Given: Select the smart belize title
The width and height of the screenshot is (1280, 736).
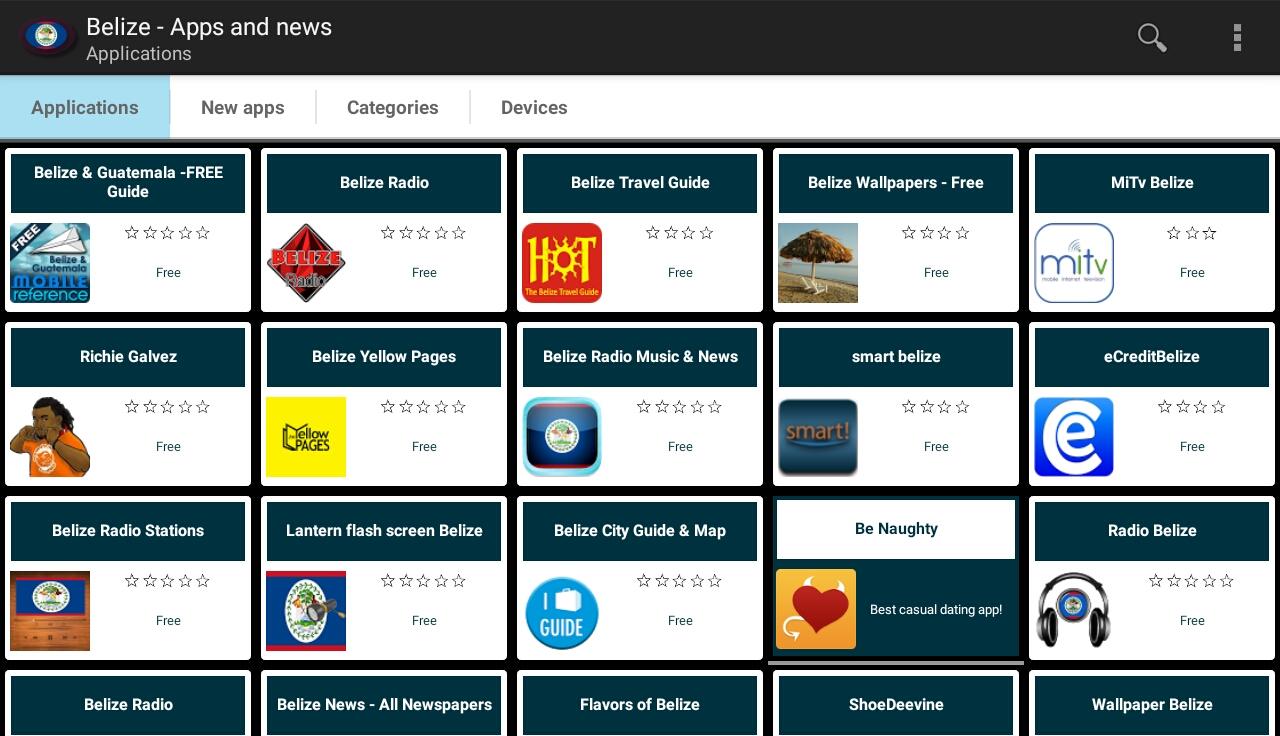Looking at the screenshot, I should 896,356.
